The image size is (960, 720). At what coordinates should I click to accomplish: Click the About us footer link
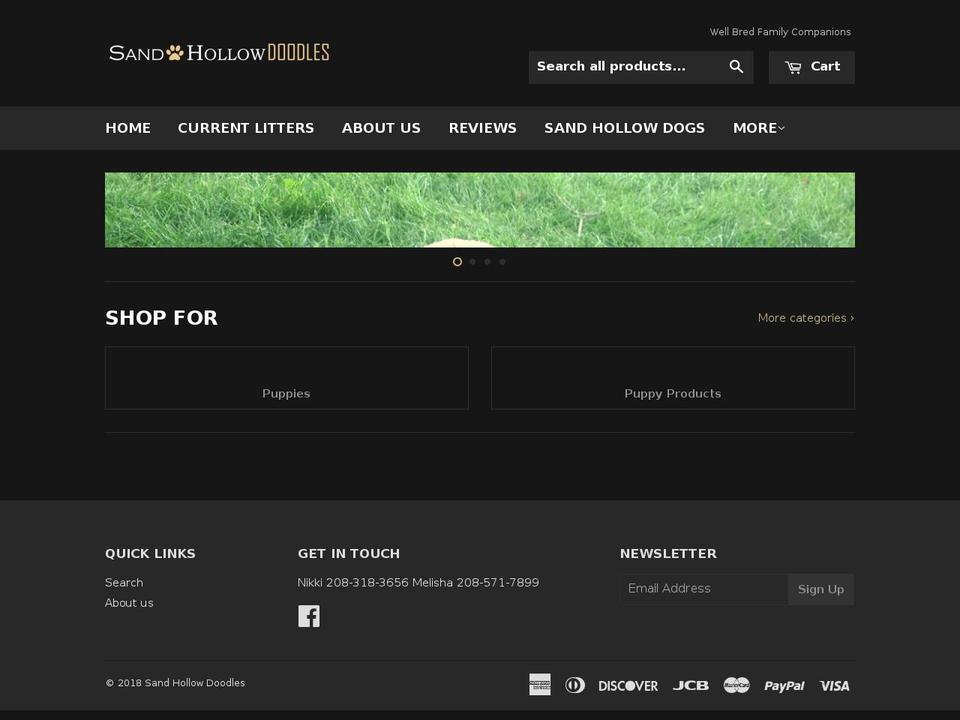129,602
